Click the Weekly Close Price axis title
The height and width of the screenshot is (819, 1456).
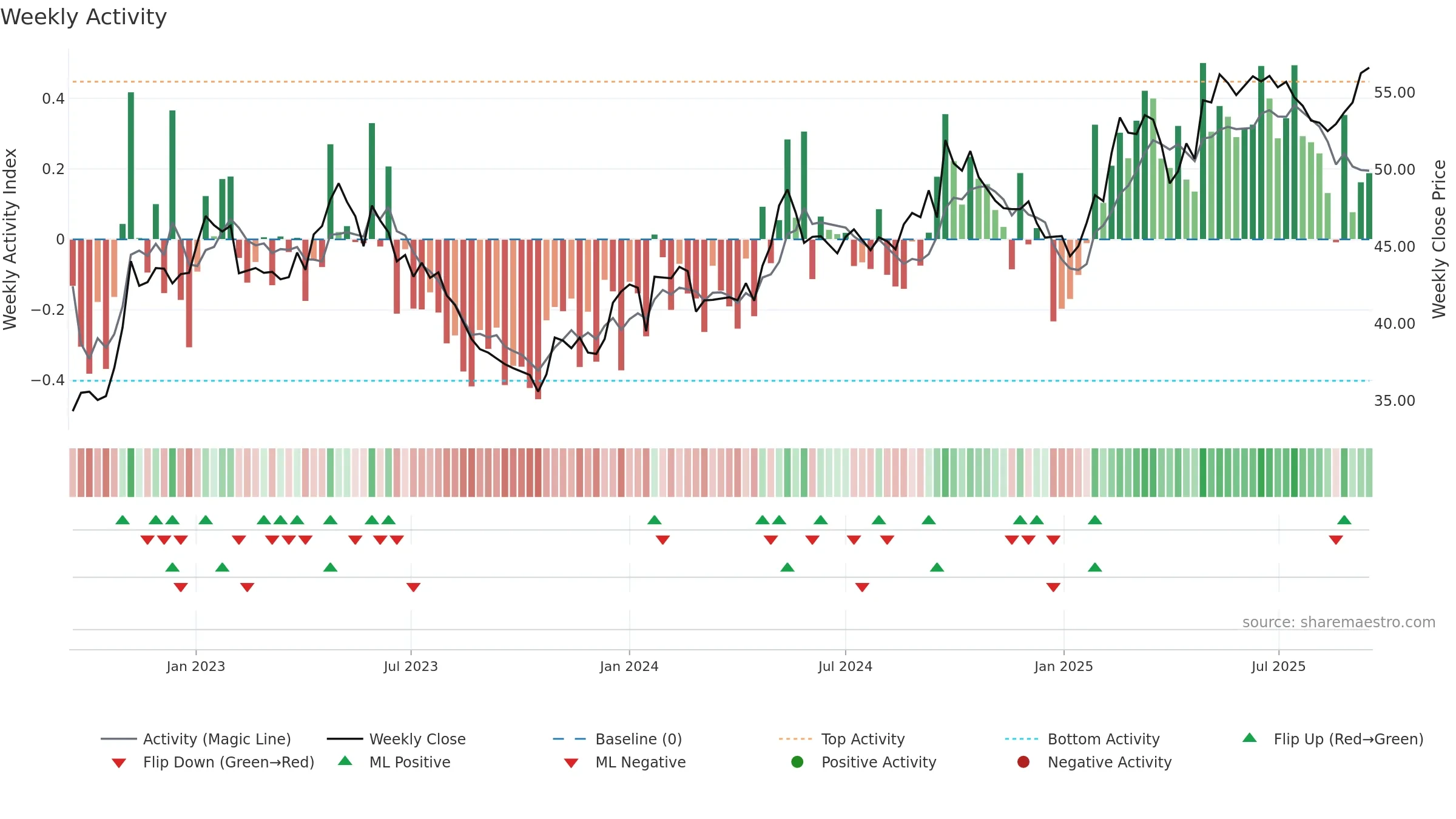[1440, 239]
